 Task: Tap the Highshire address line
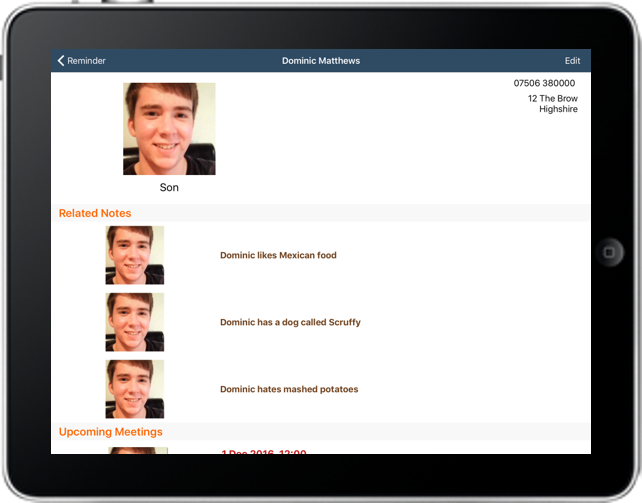(x=558, y=109)
